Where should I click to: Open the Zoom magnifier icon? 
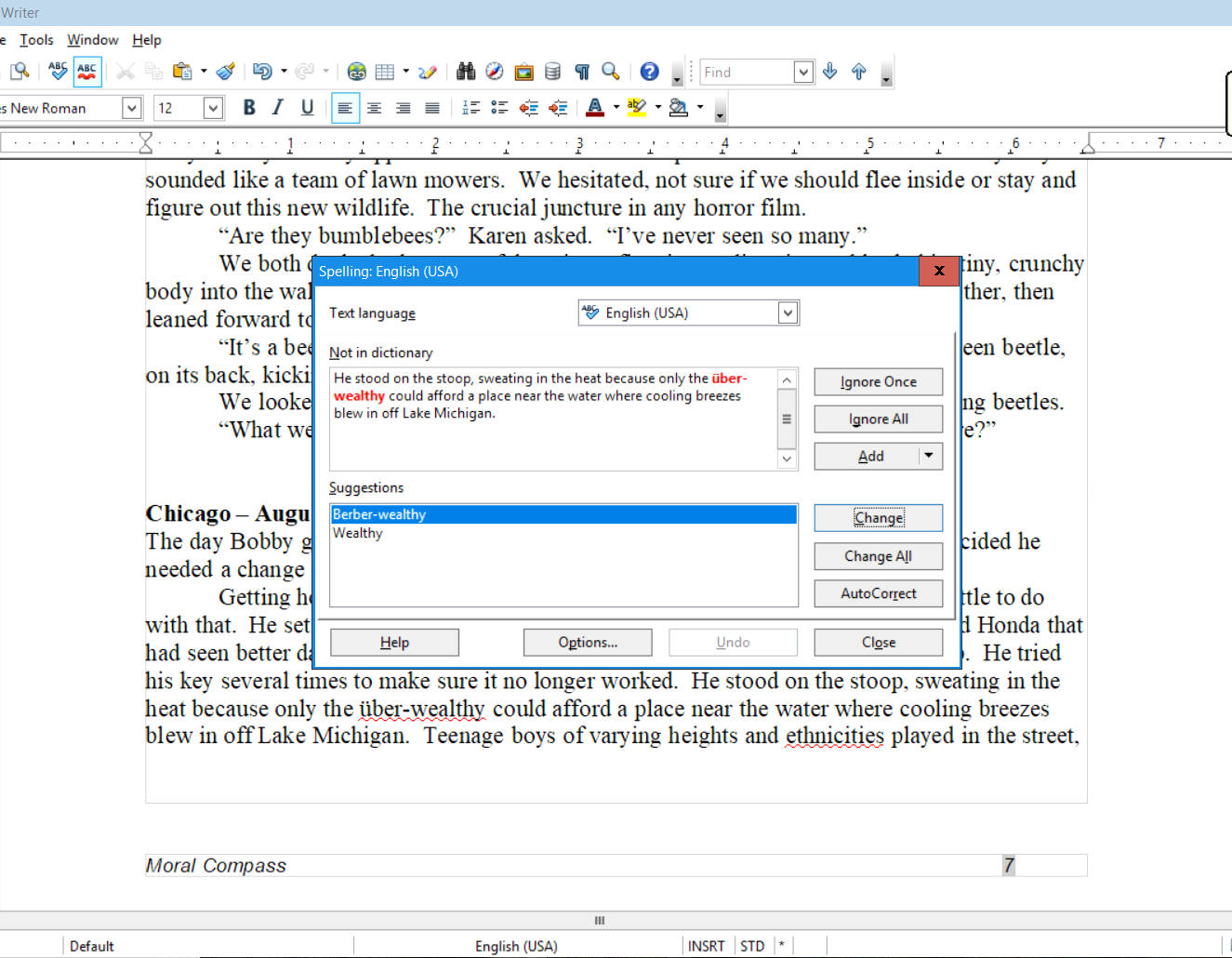[609, 71]
